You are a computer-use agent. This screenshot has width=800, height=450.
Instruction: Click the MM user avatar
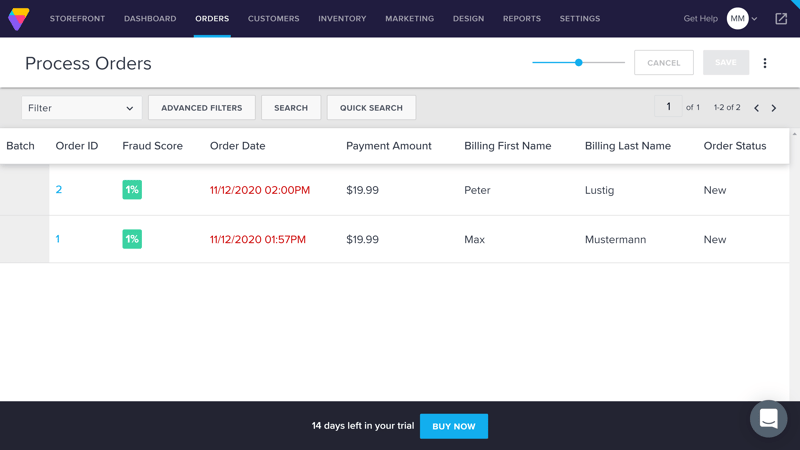pyautogui.click(x=737, y=18)
